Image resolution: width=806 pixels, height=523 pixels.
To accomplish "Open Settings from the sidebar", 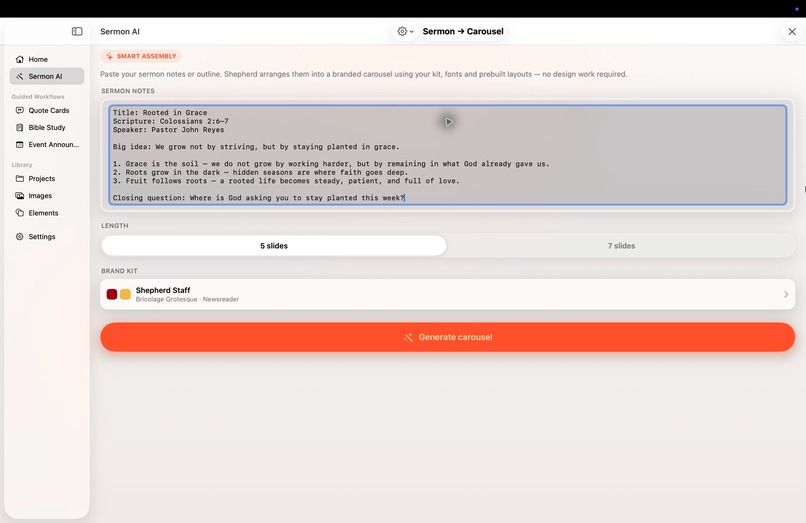I will [47, 237].
